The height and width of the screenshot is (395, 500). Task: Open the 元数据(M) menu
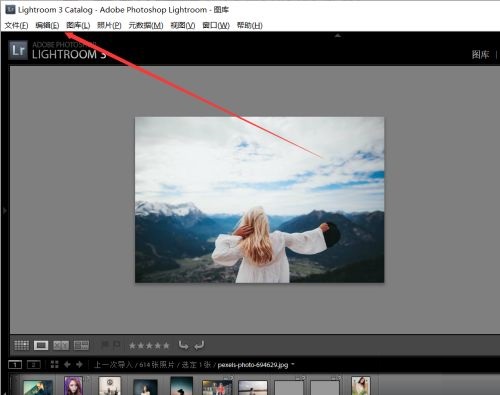coord(146,25)
